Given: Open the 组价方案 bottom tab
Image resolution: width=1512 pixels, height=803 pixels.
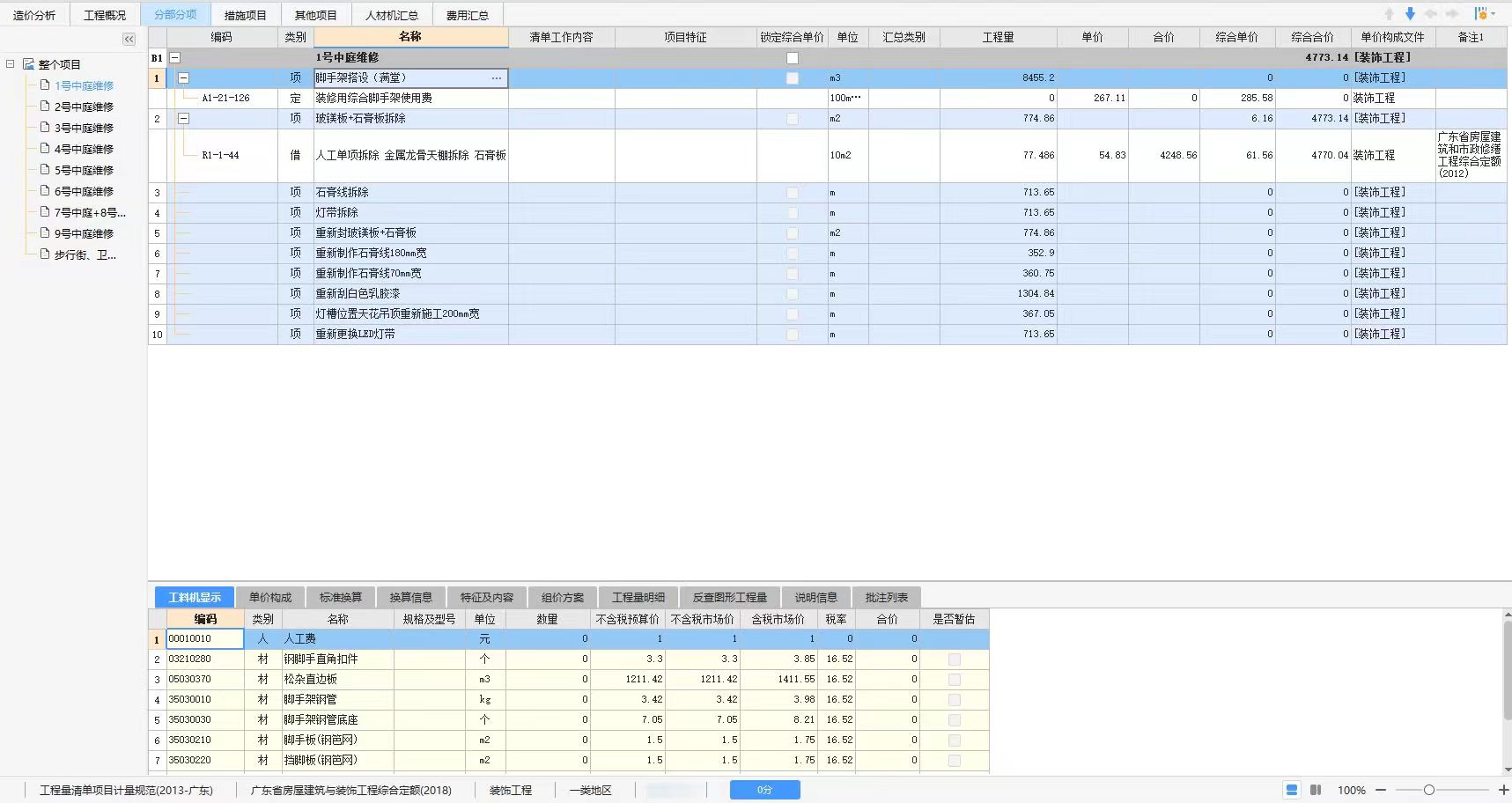Looking at the screenshot, I should [x=563, y=597].
